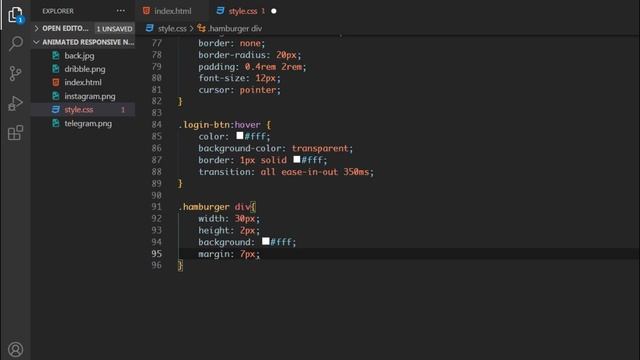Place cursor on '.login-btn:hover' selector
The height and width of the screenshot is (360, 640).
pos(219,124)
